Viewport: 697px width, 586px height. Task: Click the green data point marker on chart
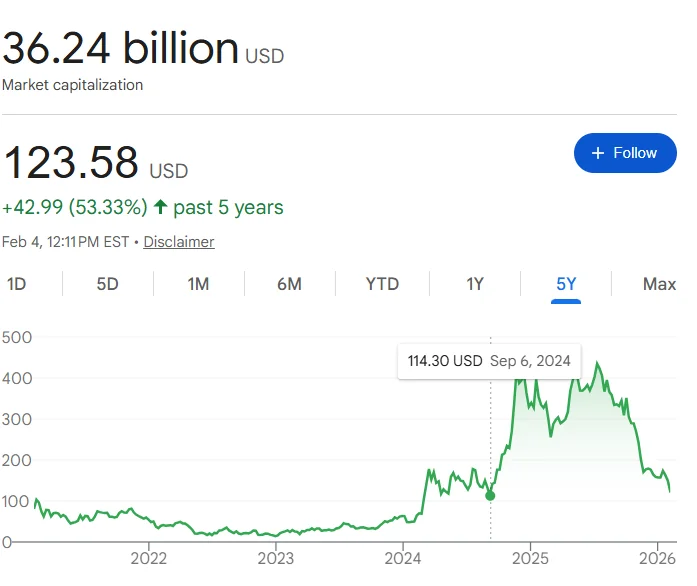coord(490,495)
